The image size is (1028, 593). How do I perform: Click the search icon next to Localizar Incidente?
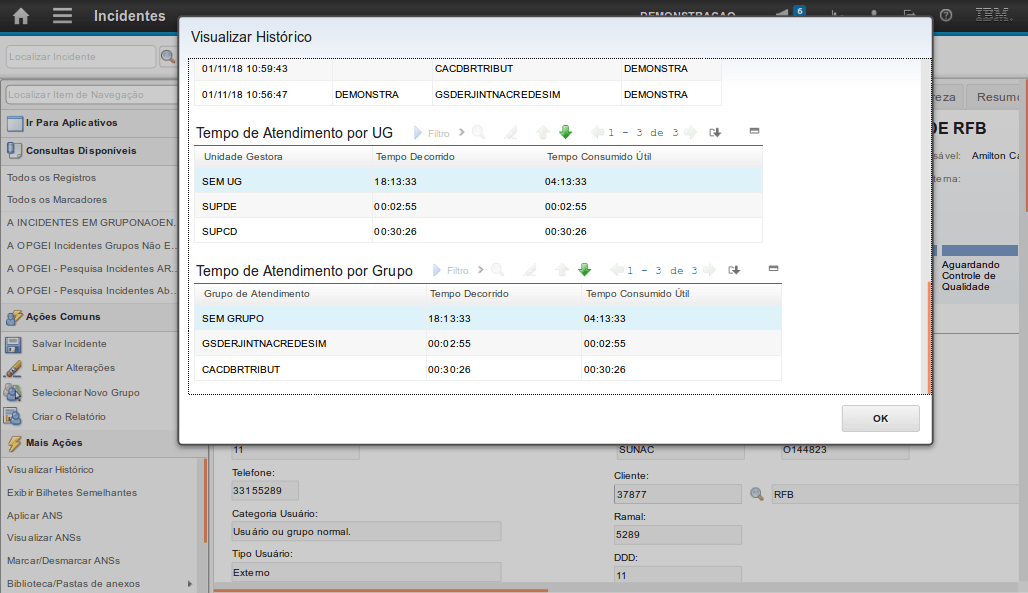pos(168,56)
